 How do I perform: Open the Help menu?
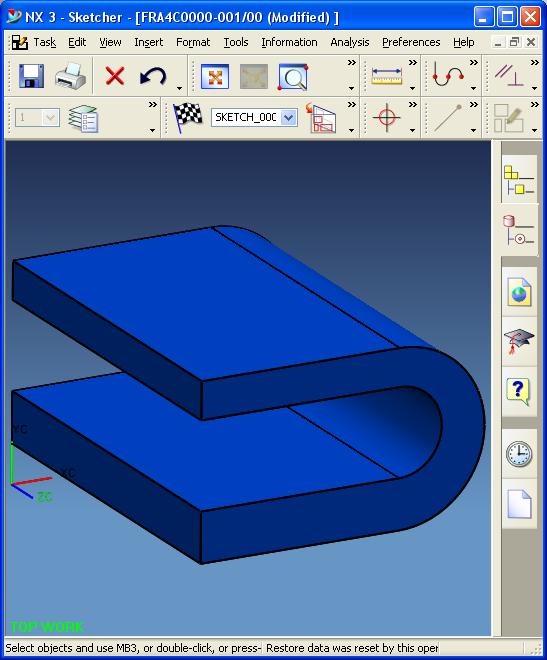pos(464,43)
